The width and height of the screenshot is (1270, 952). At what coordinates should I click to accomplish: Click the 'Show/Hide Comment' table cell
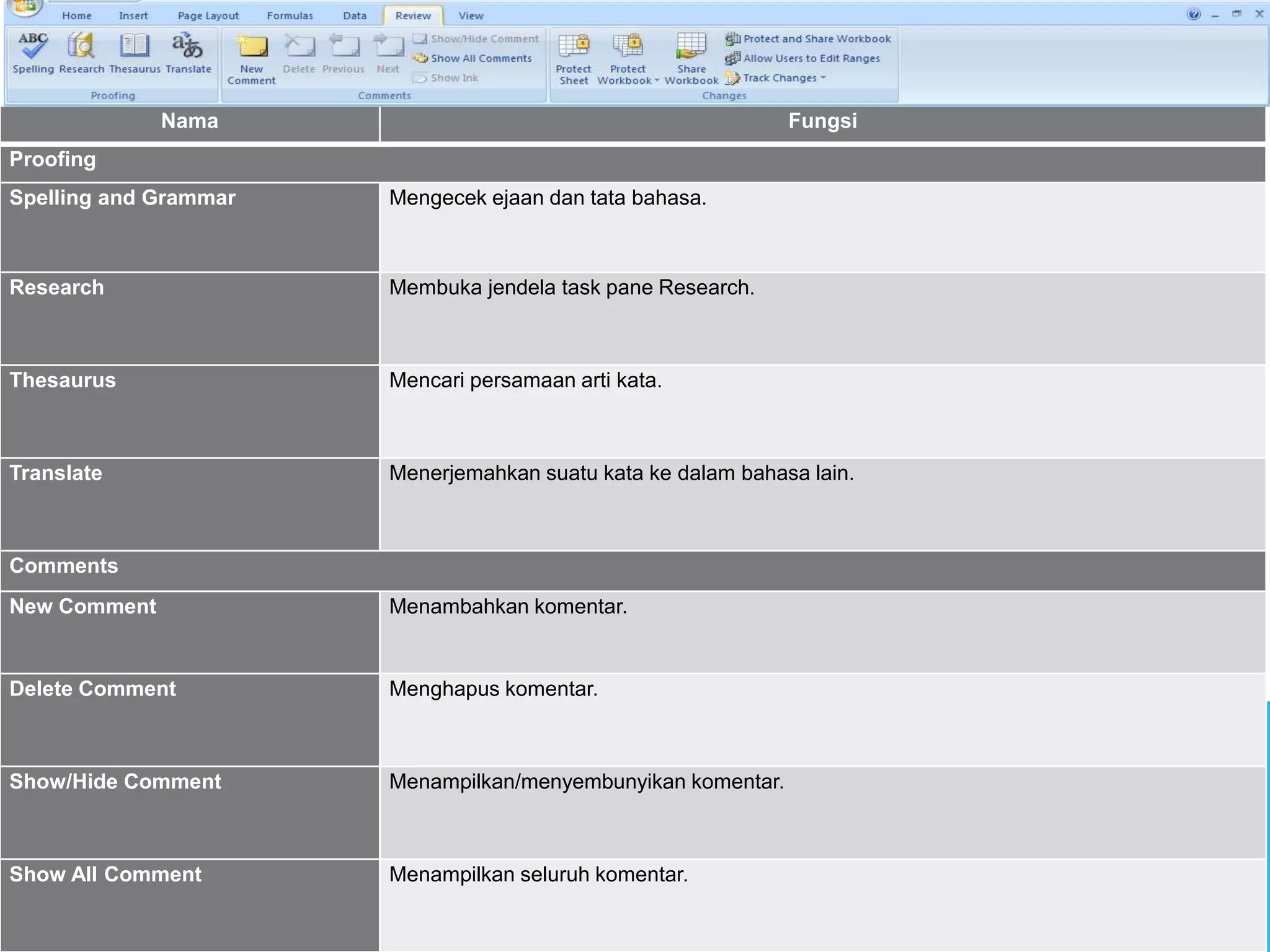pos(190,813)
